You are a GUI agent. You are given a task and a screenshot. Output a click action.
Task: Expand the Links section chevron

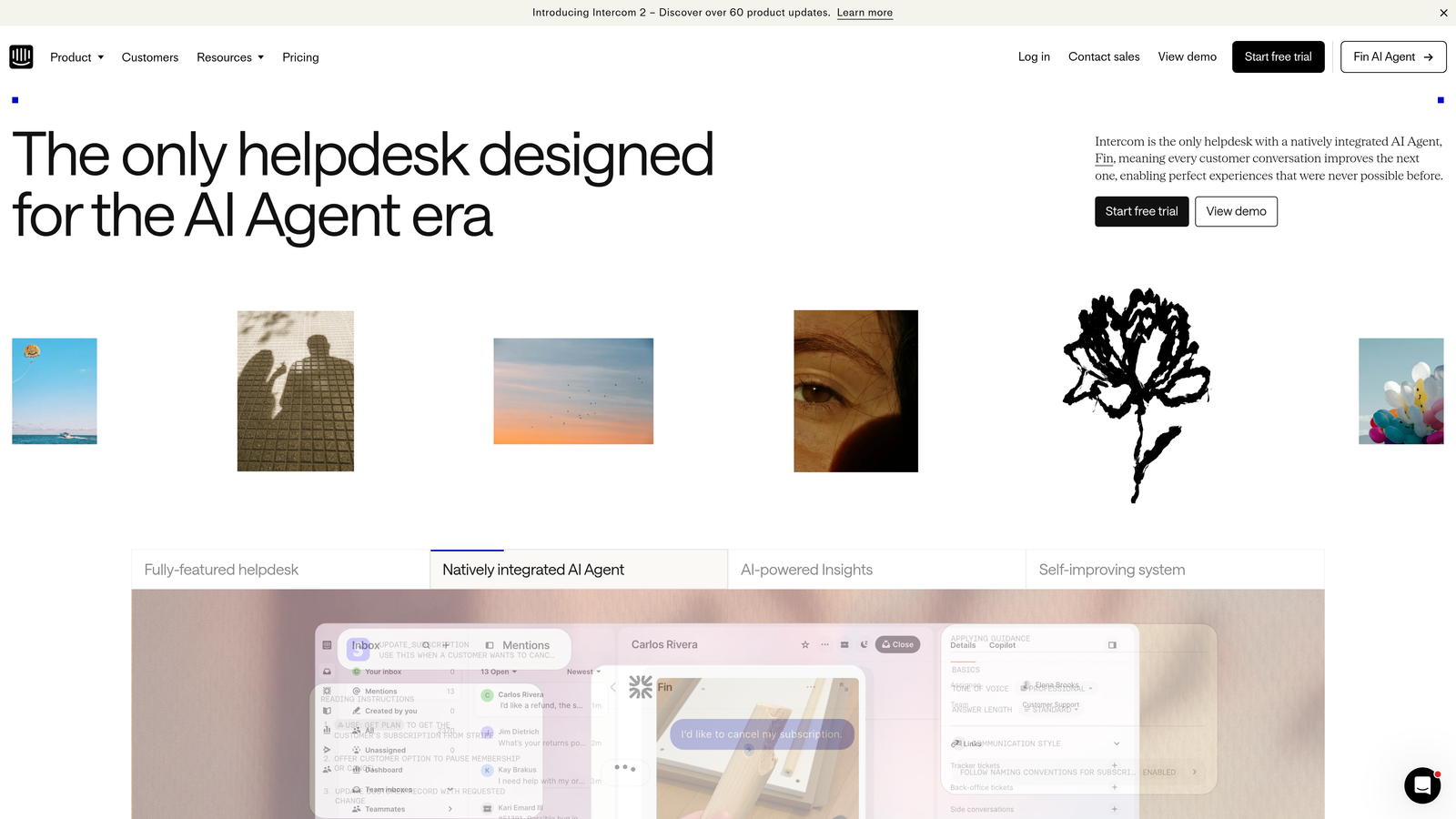coord(1117,743)
